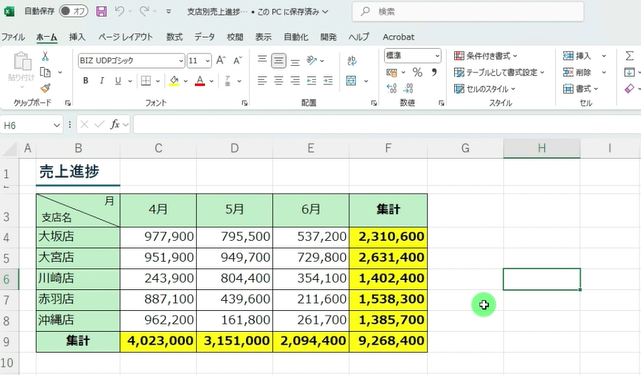Select cell with total 9,268,400

[388, 341]
